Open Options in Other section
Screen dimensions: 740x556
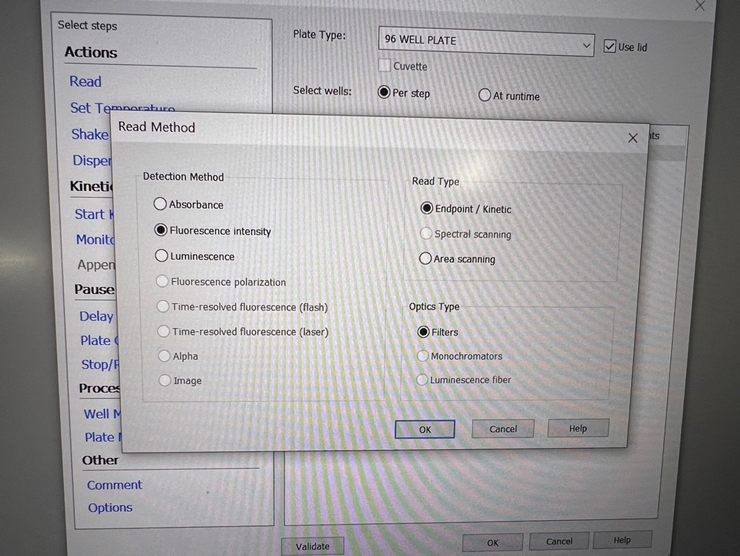pyautogui.click(x=110, y=508)
